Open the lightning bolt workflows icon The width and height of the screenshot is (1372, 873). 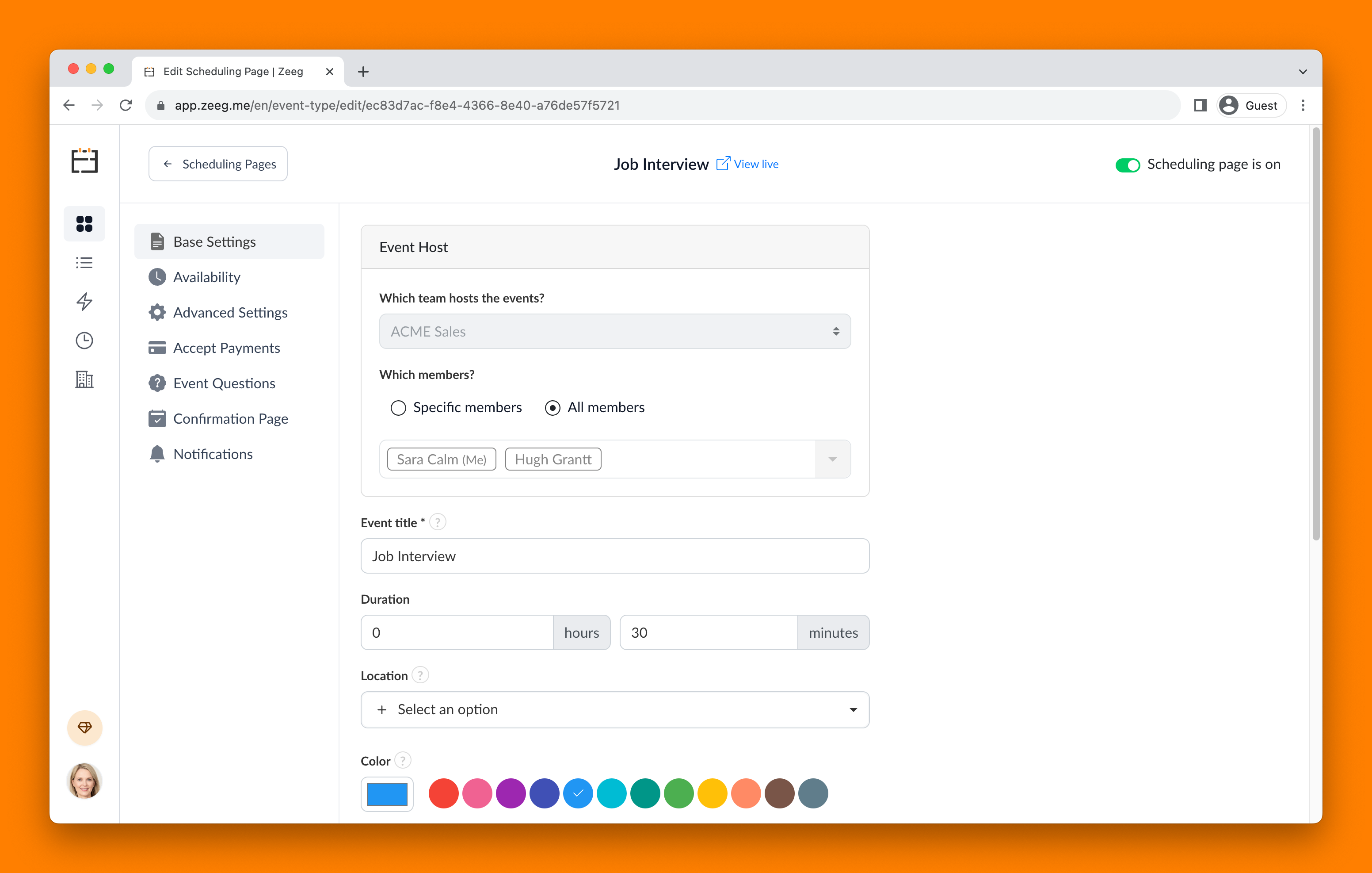[84, 302]
